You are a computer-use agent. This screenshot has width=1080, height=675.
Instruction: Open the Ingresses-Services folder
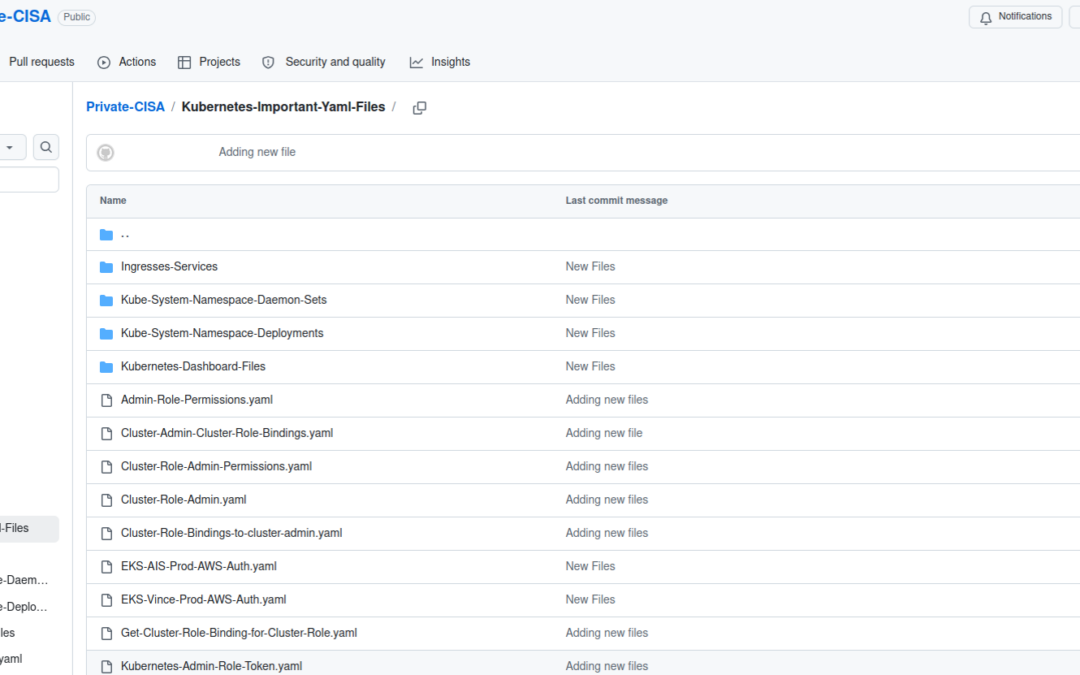(169, 267)
